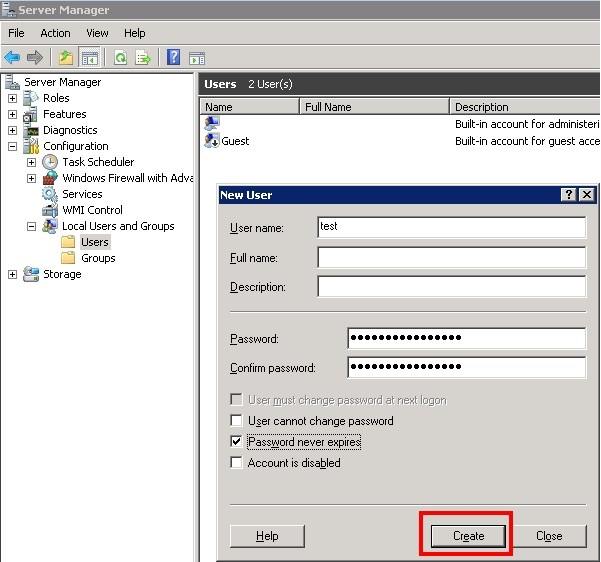601x562 pixels.
Task: Expand the Storage tree node
Action: [13, 274]
